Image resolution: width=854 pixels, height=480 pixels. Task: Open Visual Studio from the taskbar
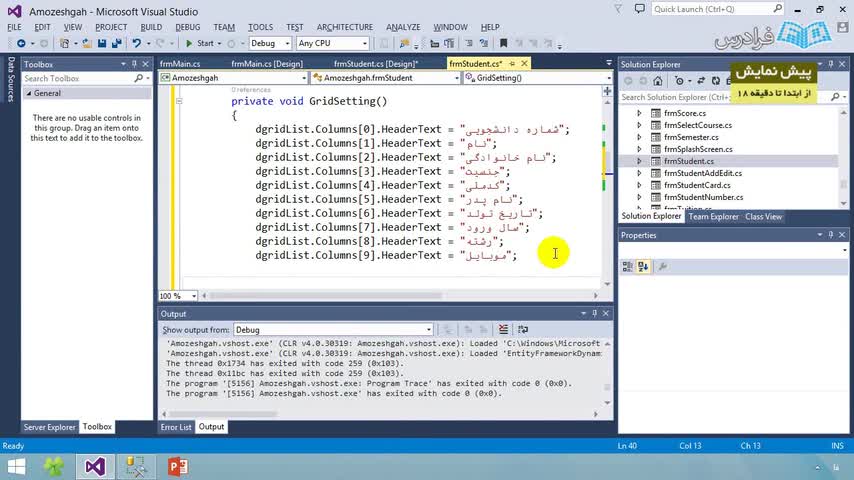[95, 467]
